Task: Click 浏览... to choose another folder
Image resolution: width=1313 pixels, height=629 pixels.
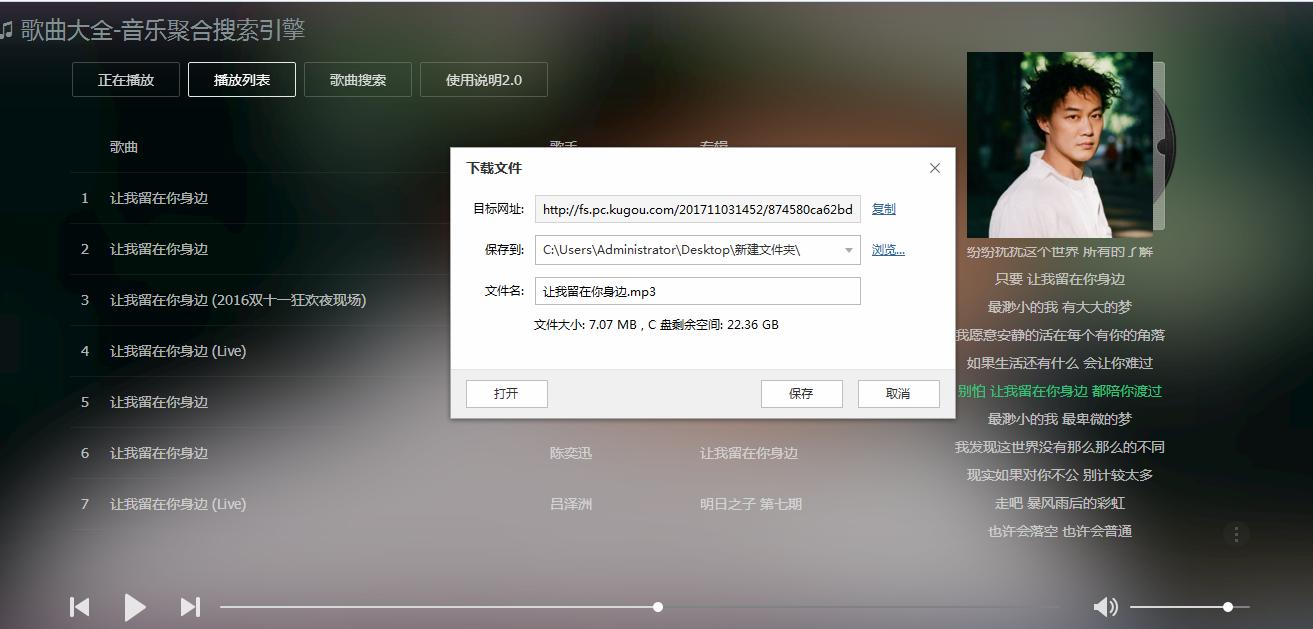Action: tap(887, 250)
